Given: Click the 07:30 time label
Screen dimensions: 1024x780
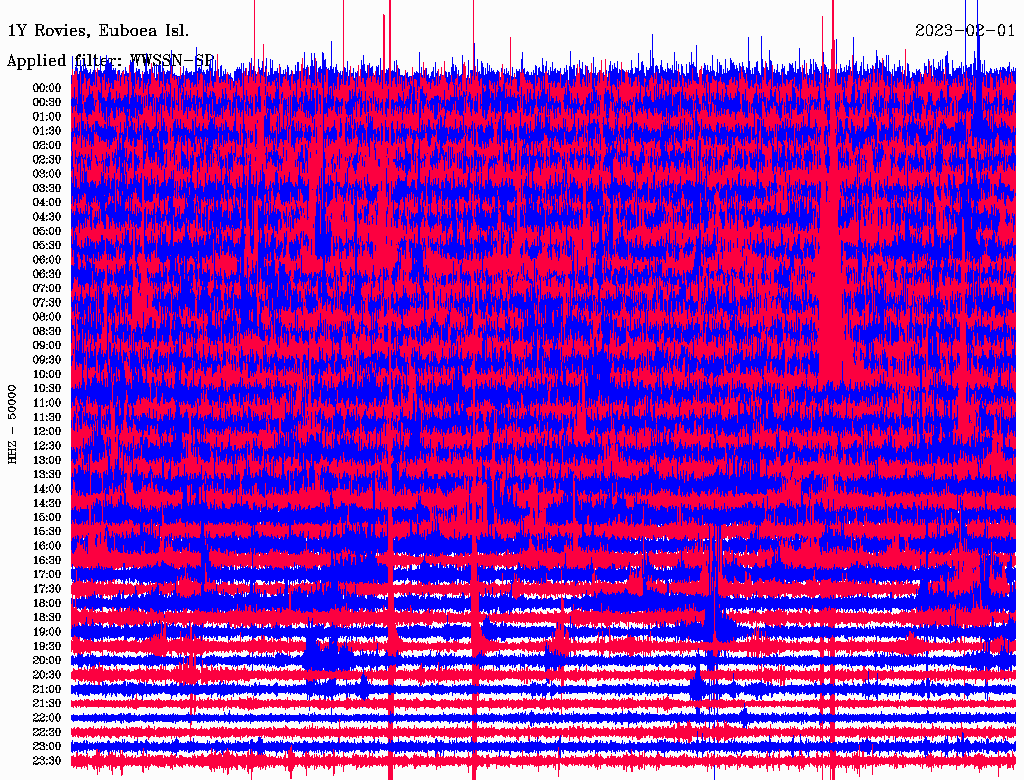Looking at the screenshot, I should click(x=47, y=303).
